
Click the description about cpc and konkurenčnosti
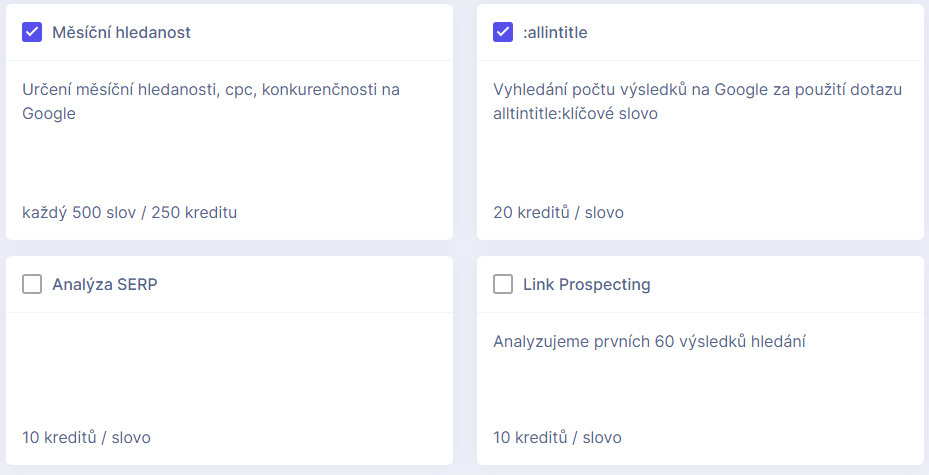(x=211, y=101)
